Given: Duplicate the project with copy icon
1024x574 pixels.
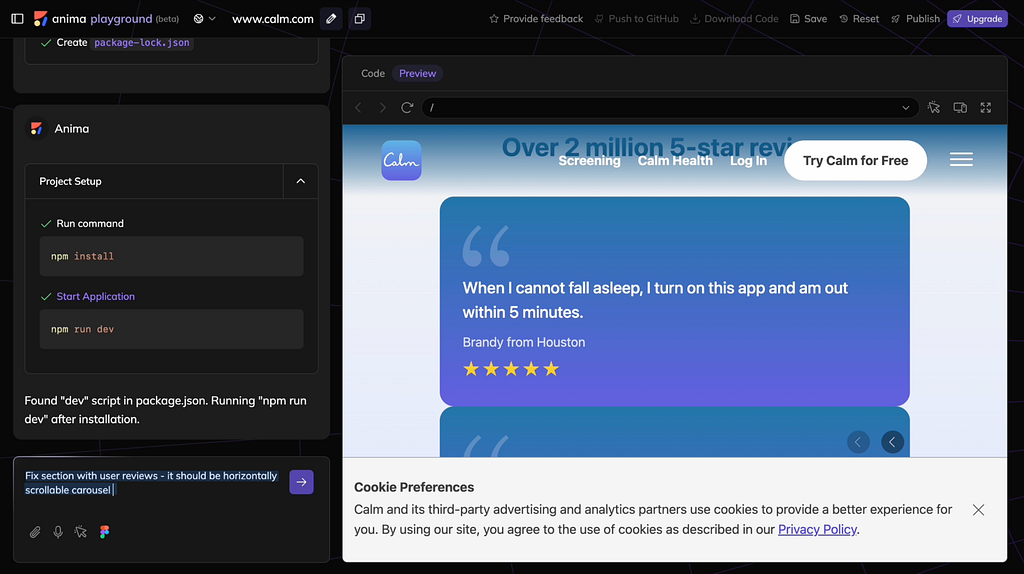Looking at the screenshot, I should (359, 19).
